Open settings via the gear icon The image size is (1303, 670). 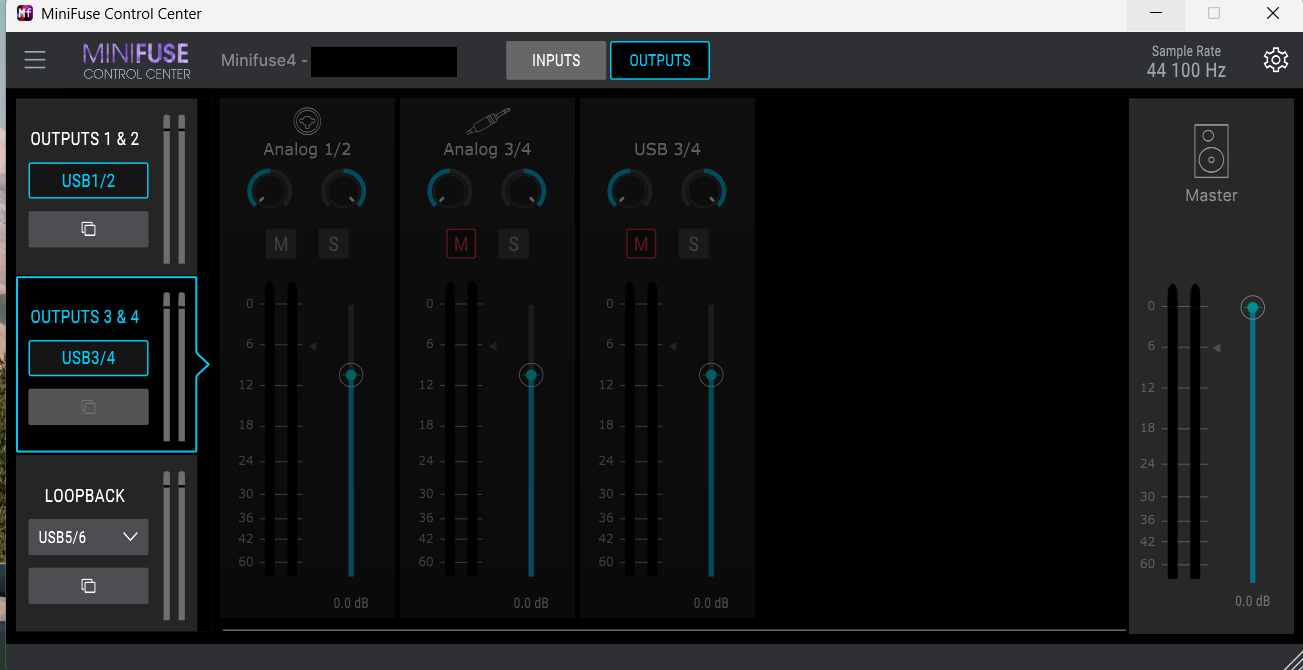pos(1275,60)
